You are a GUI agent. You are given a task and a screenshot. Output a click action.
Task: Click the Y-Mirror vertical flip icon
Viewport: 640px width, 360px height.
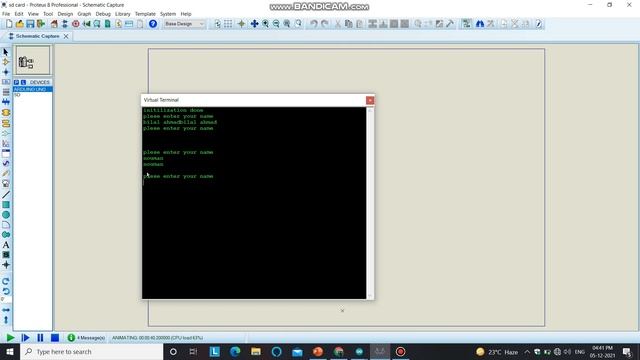coord(6,320)
